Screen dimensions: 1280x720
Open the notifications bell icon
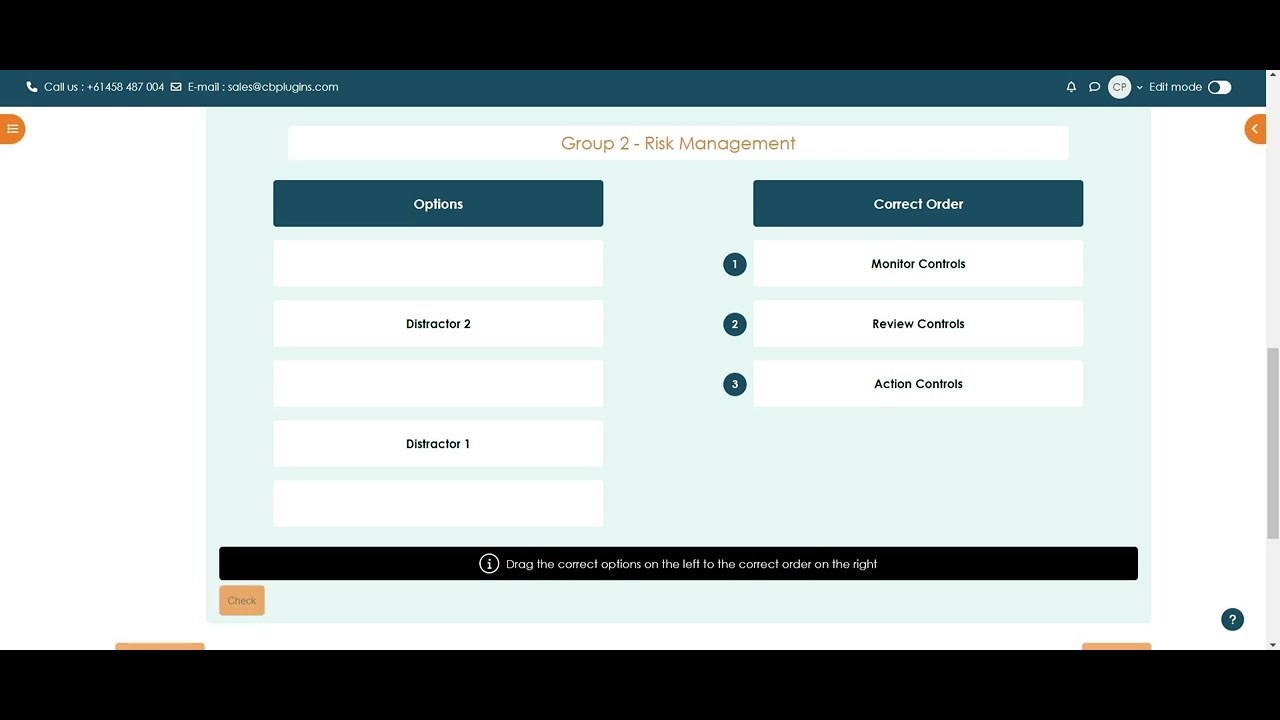click(x=1071, y=87)
